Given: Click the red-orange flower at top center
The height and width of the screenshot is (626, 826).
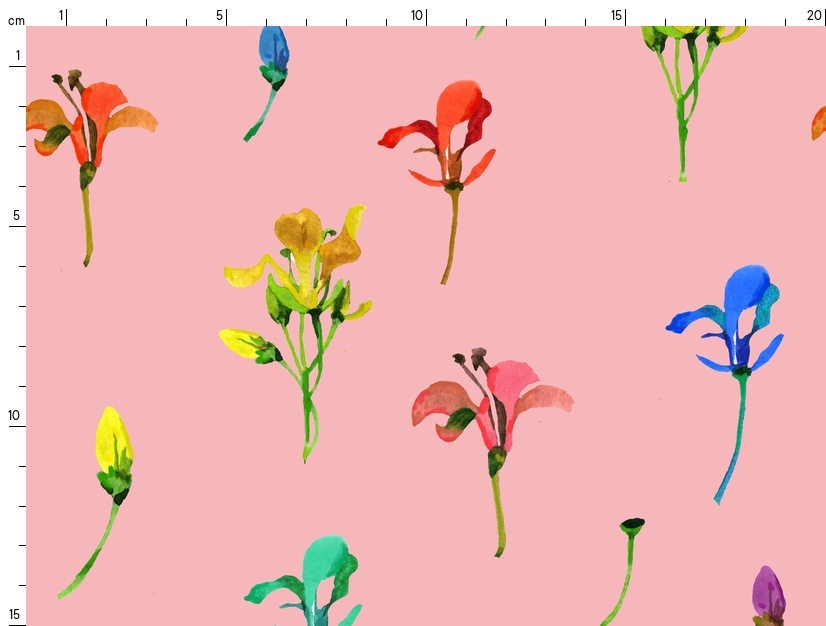Looking at the screenshot, I should pyautogui.click(x=450, y=135).
